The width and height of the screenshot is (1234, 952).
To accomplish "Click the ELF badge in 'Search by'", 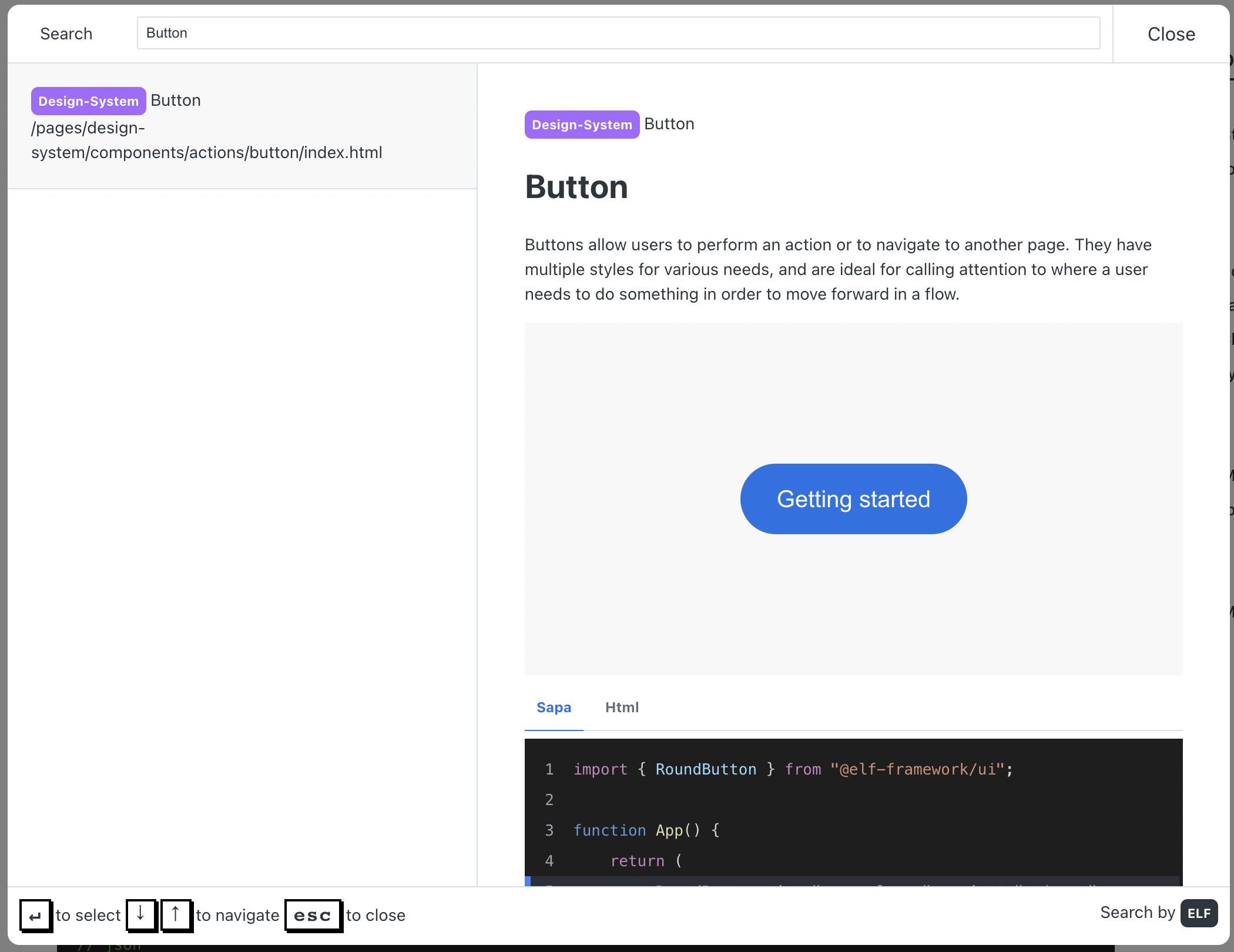I will click(1199, 913).
